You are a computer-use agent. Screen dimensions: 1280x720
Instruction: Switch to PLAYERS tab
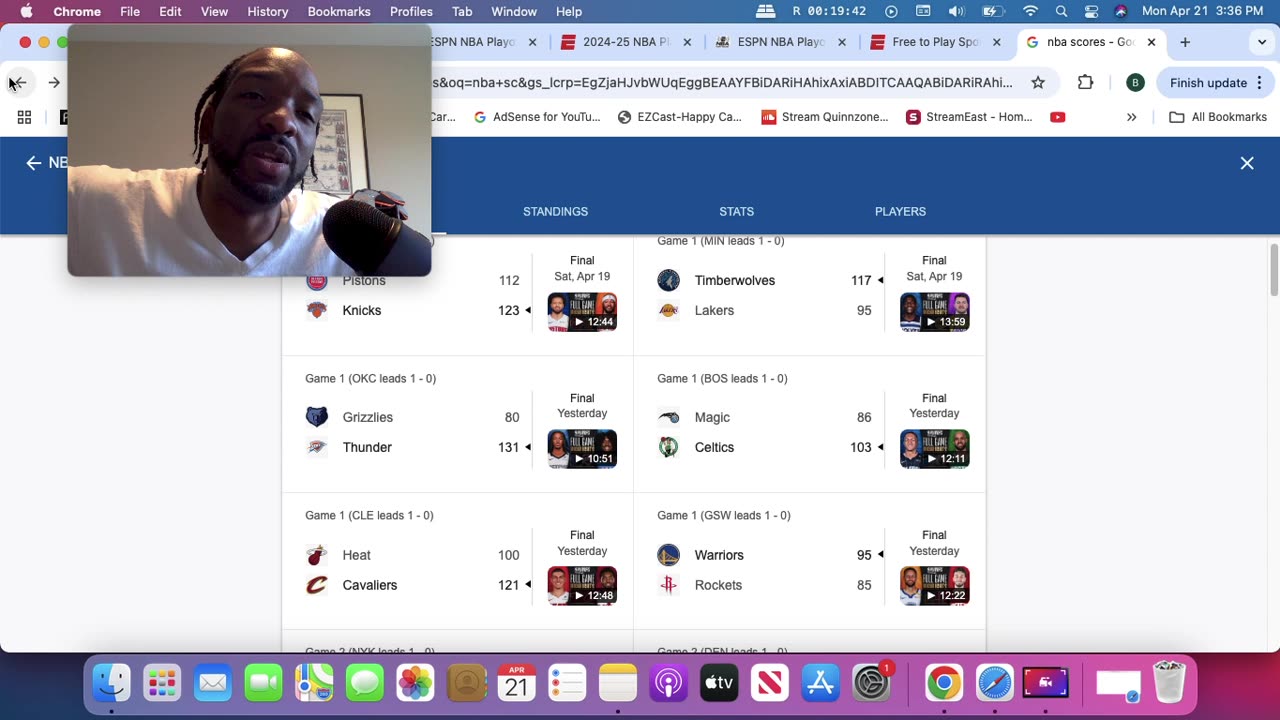900,211
